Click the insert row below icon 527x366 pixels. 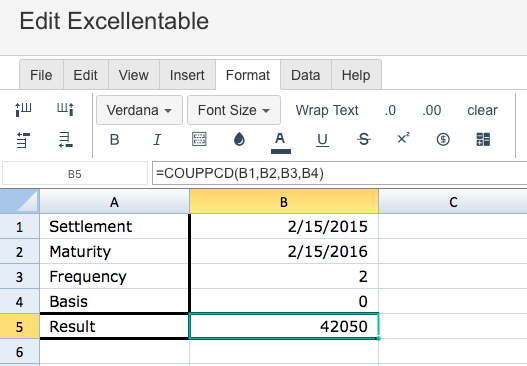click(x=66, y=140)
